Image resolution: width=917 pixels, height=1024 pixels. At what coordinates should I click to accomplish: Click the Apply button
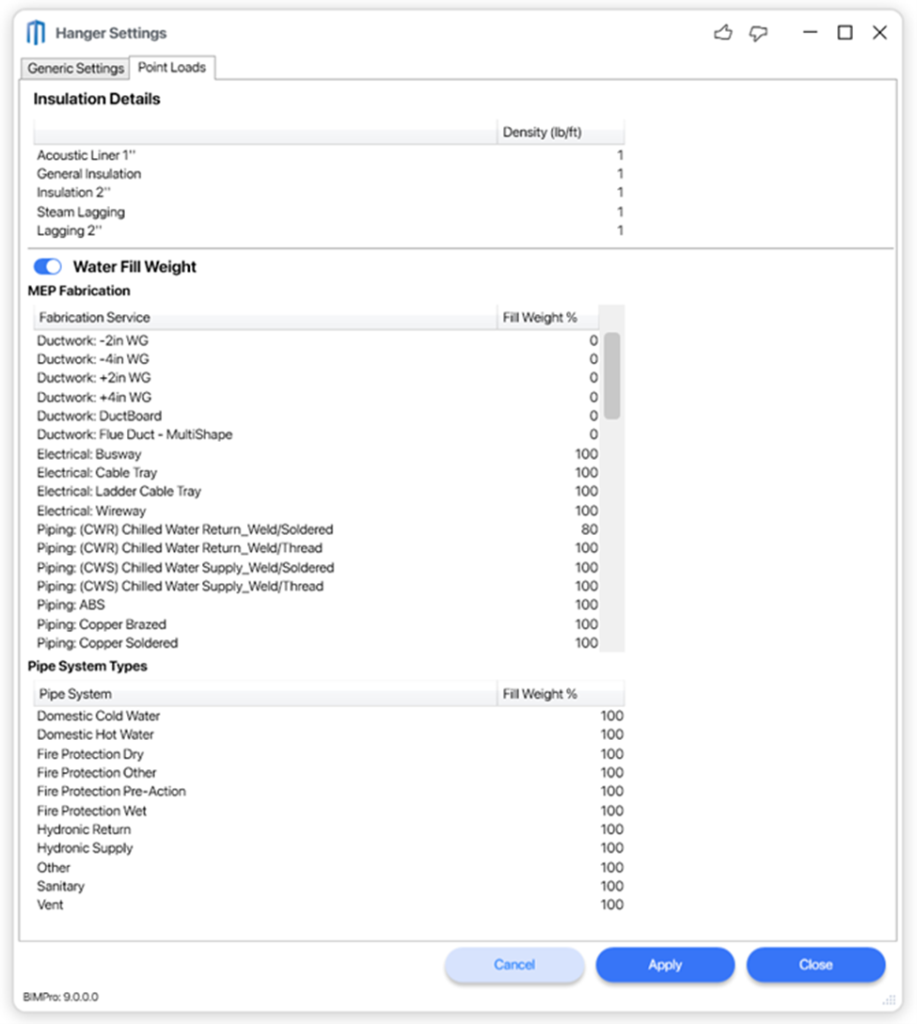664,965
